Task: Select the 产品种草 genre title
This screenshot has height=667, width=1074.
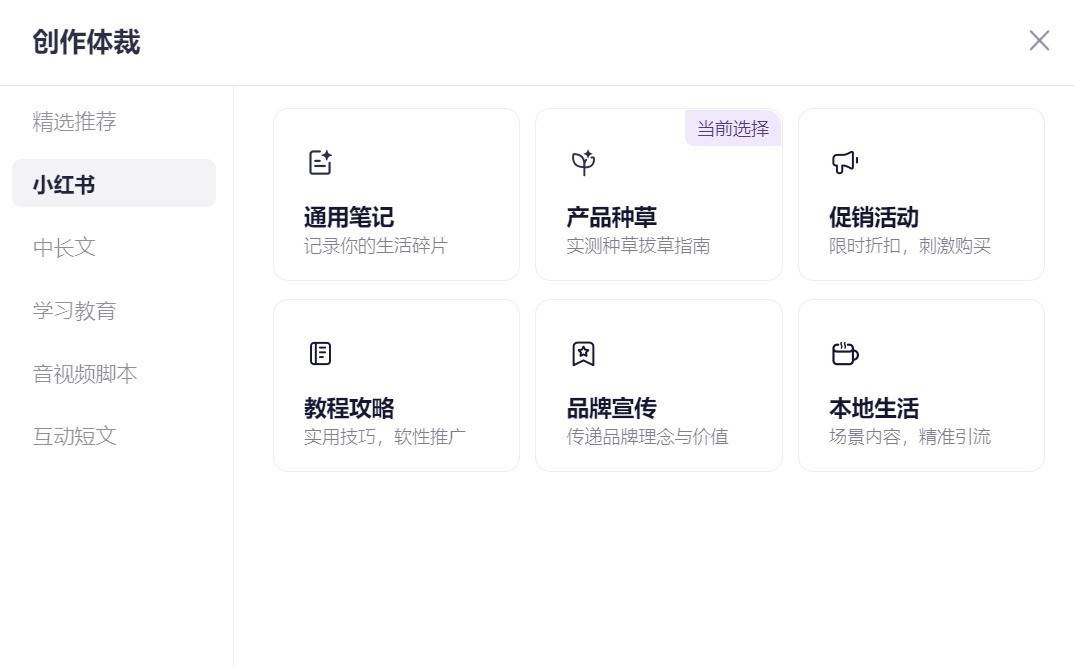Action: click(612, 217)
